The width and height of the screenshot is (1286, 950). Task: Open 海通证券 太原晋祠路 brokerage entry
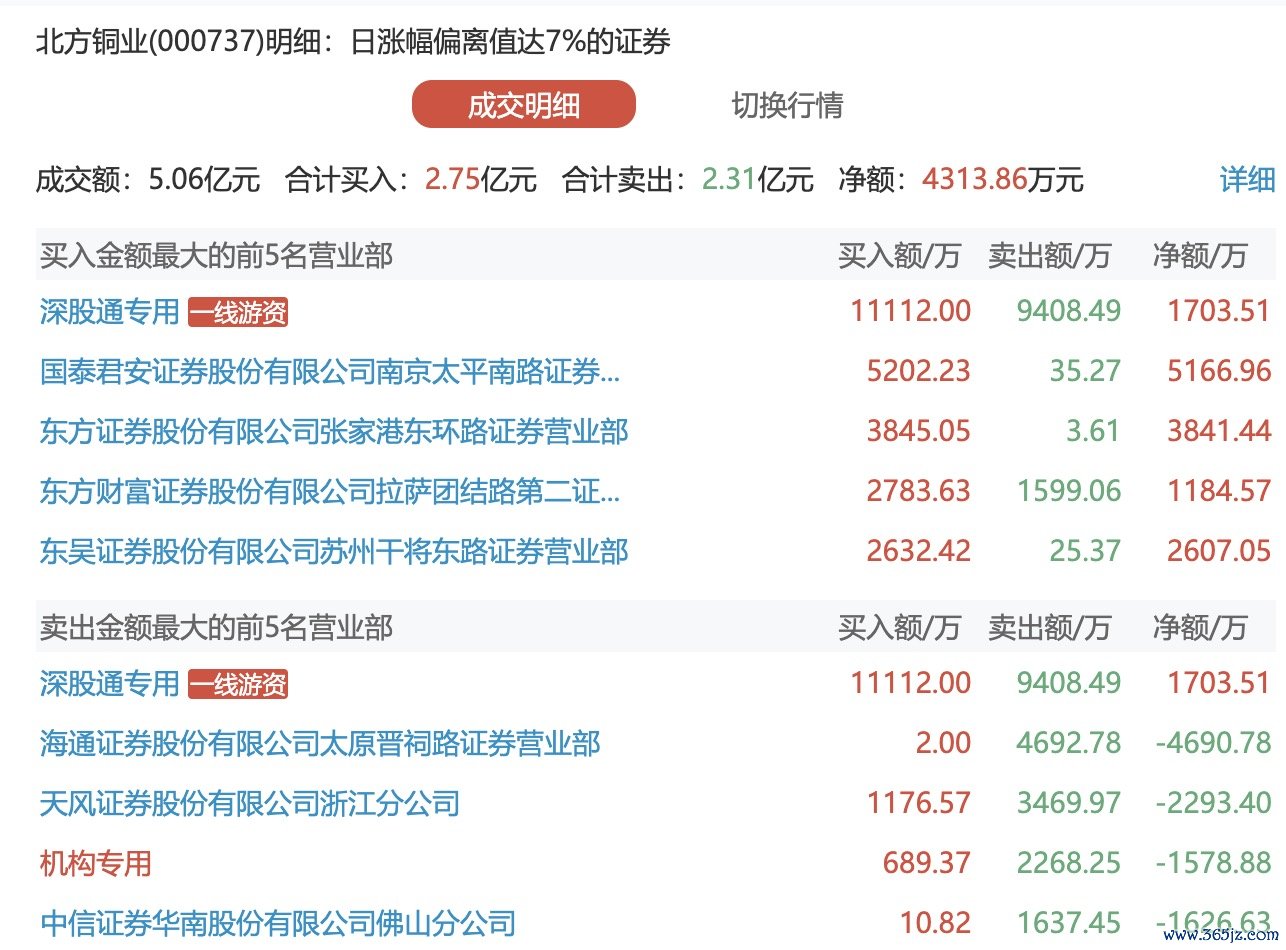pos(320,744)
